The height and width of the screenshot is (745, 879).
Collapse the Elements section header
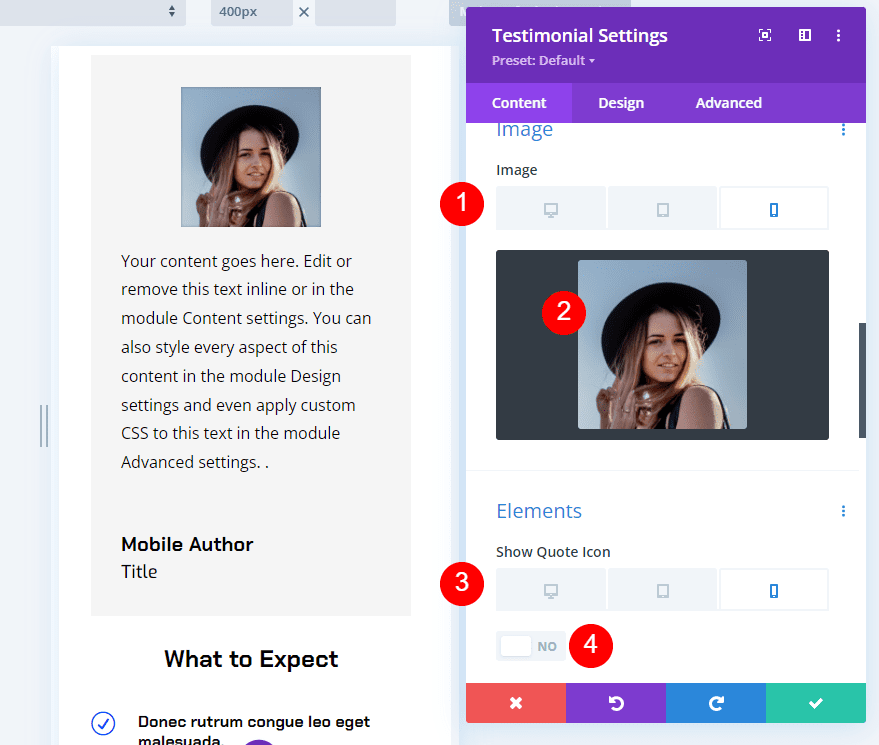[x=539, y=511]
